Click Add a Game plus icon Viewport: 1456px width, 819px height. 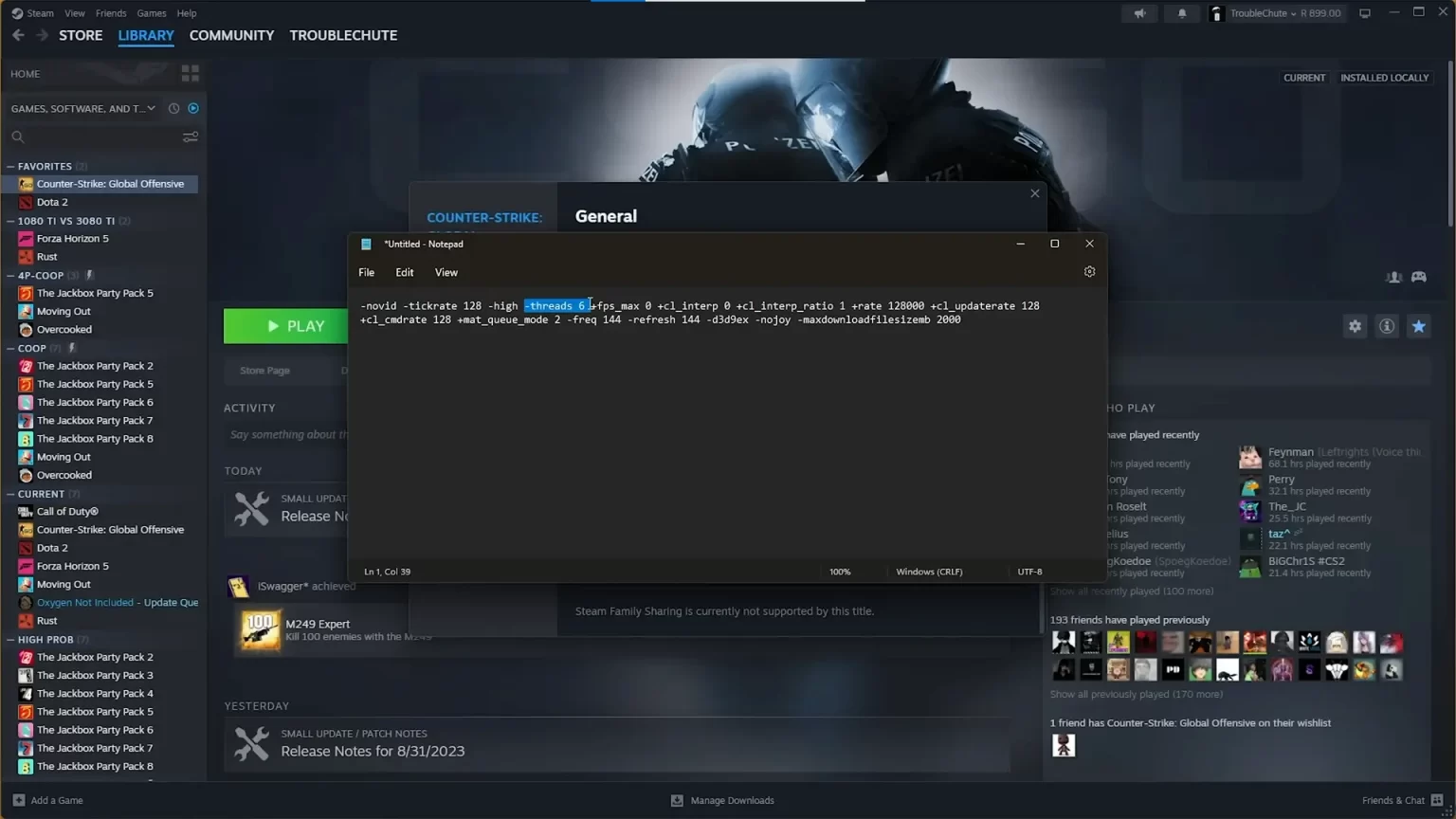point(18,800)
